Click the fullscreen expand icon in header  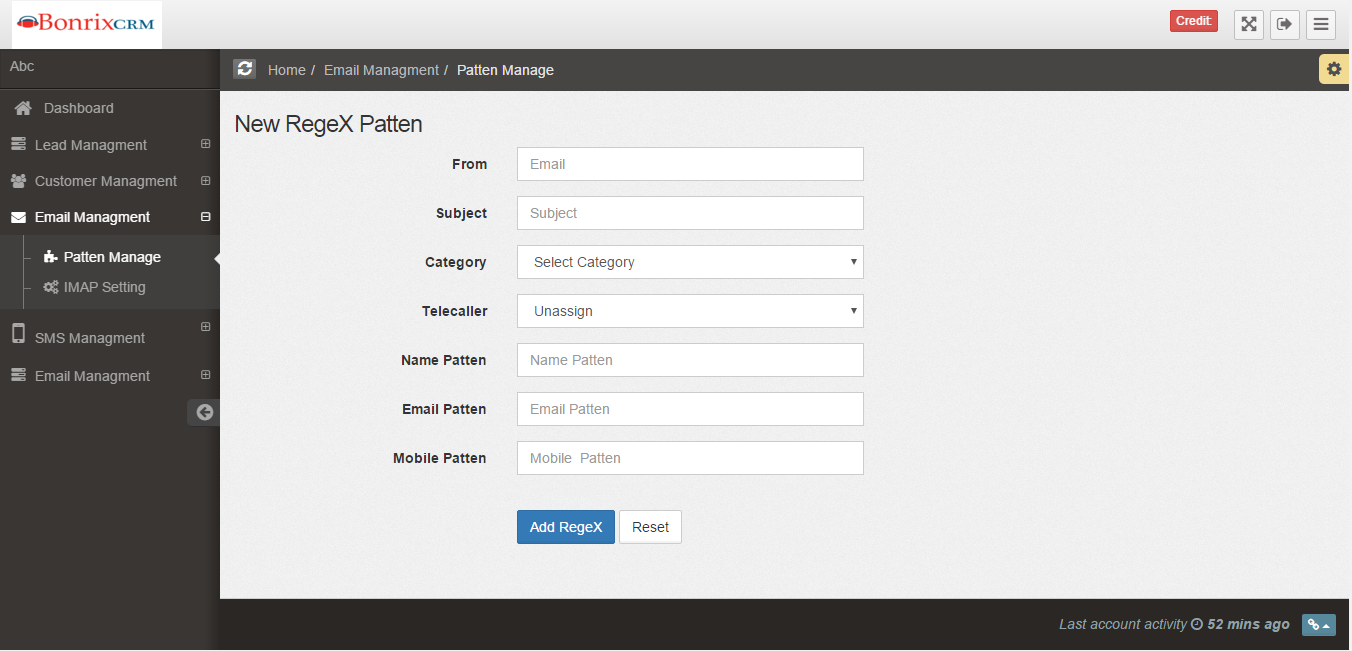coord(1249,24)
